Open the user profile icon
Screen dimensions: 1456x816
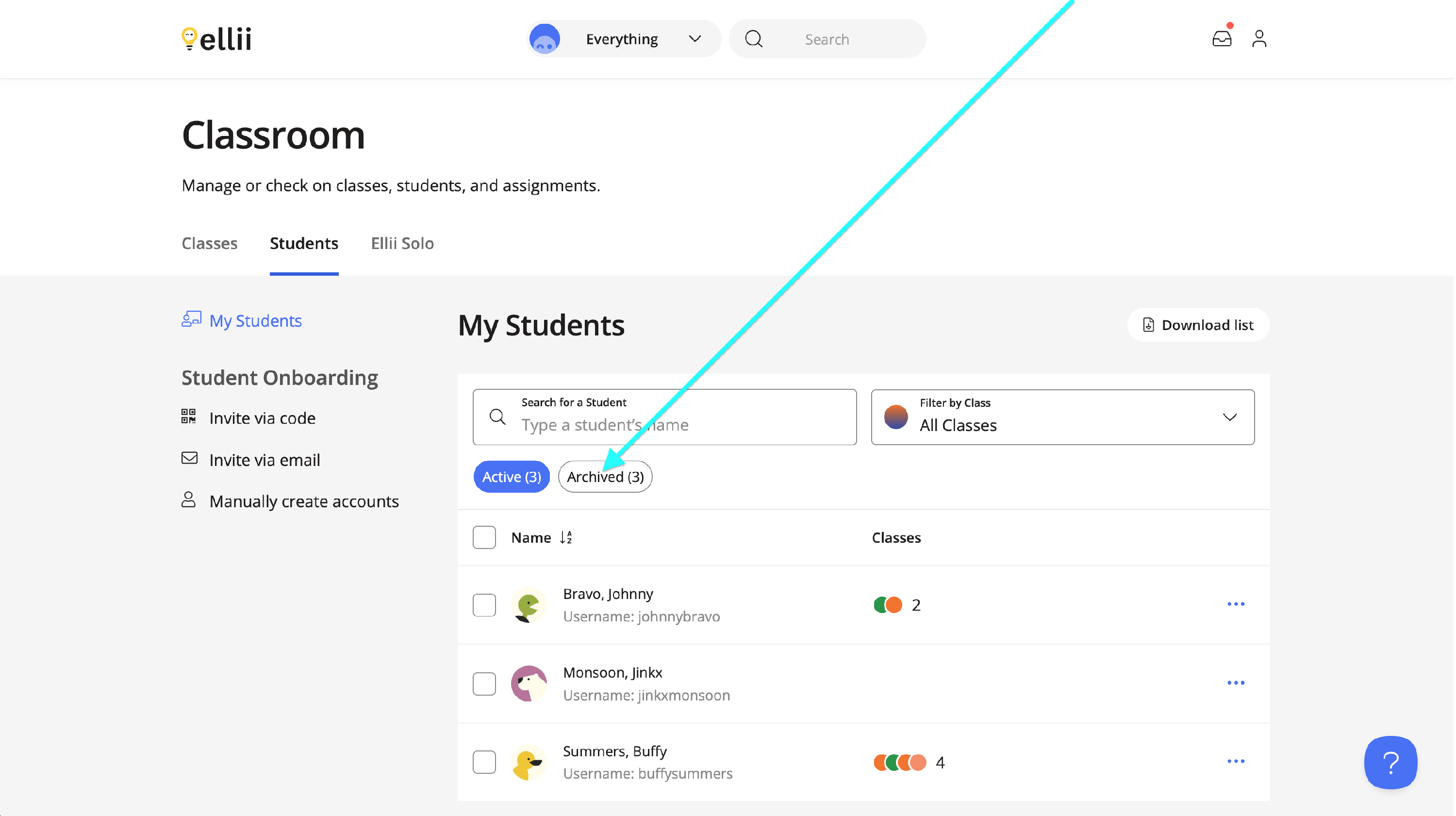point(1259,38)
